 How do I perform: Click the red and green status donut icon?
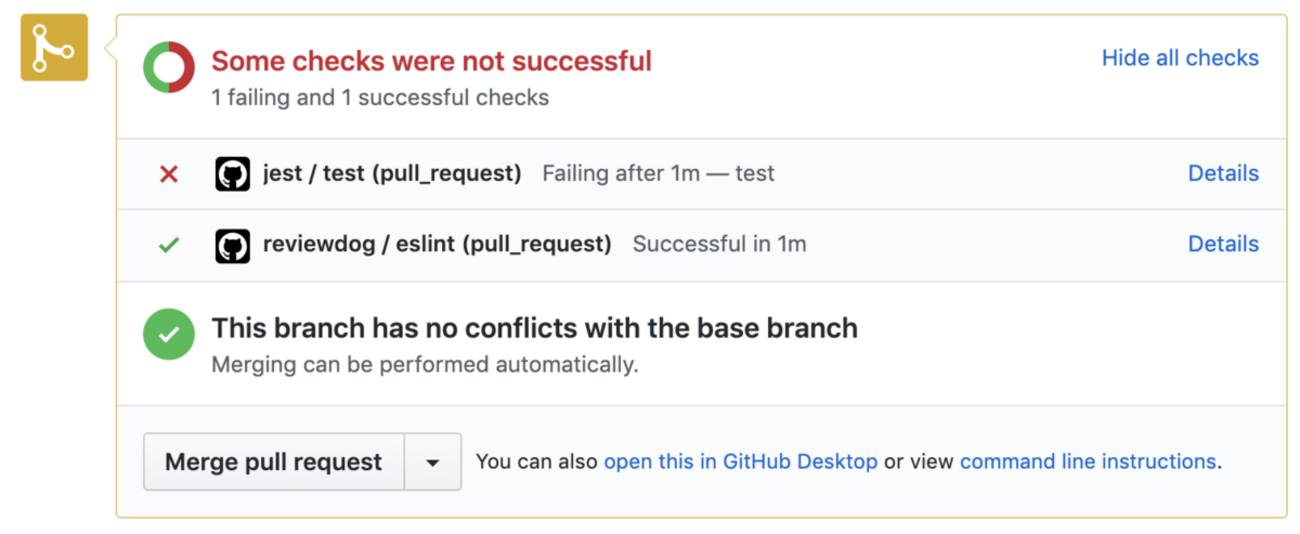click(x=169, y=68)
